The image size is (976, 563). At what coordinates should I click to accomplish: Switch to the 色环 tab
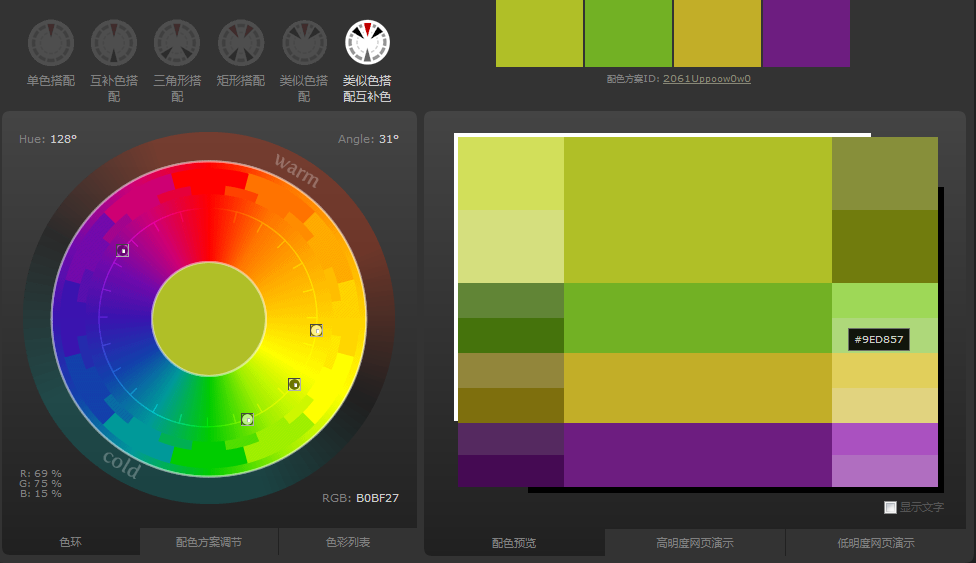tap(71, 542)
